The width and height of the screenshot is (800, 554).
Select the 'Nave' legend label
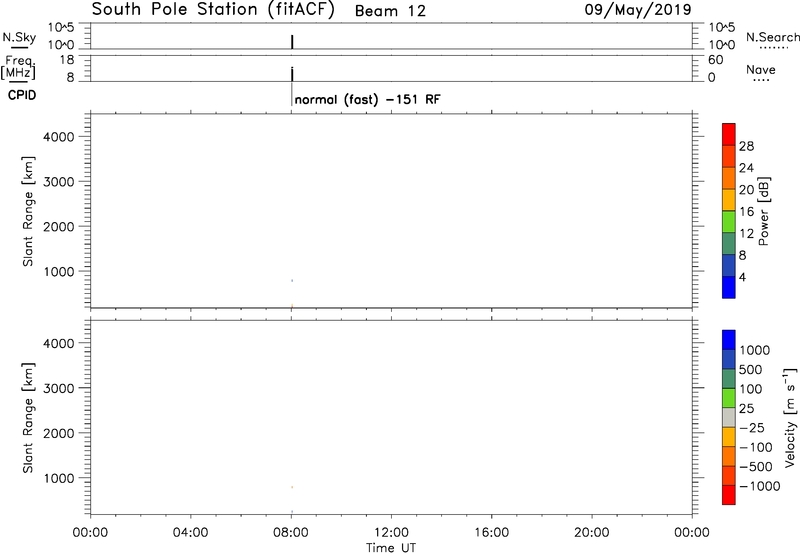pos(761,70)
